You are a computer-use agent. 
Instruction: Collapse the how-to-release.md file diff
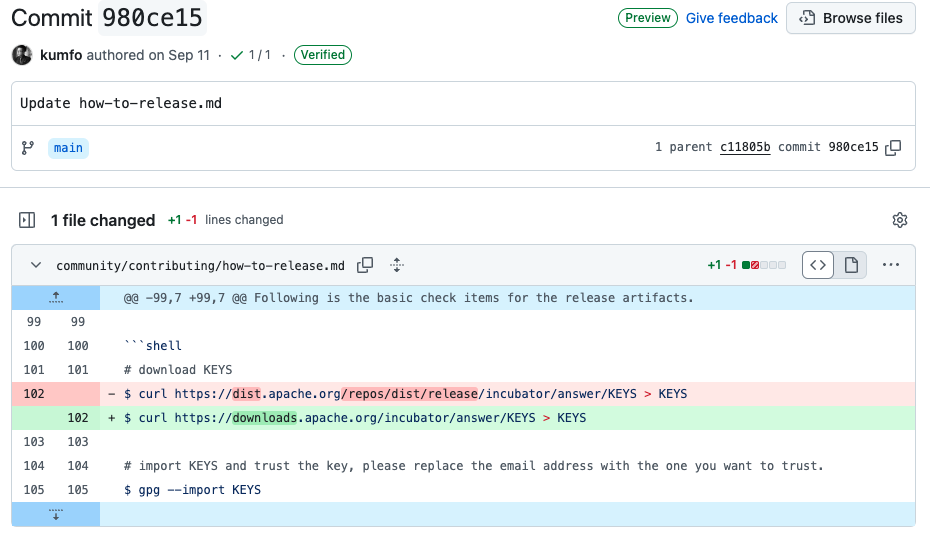36,265
